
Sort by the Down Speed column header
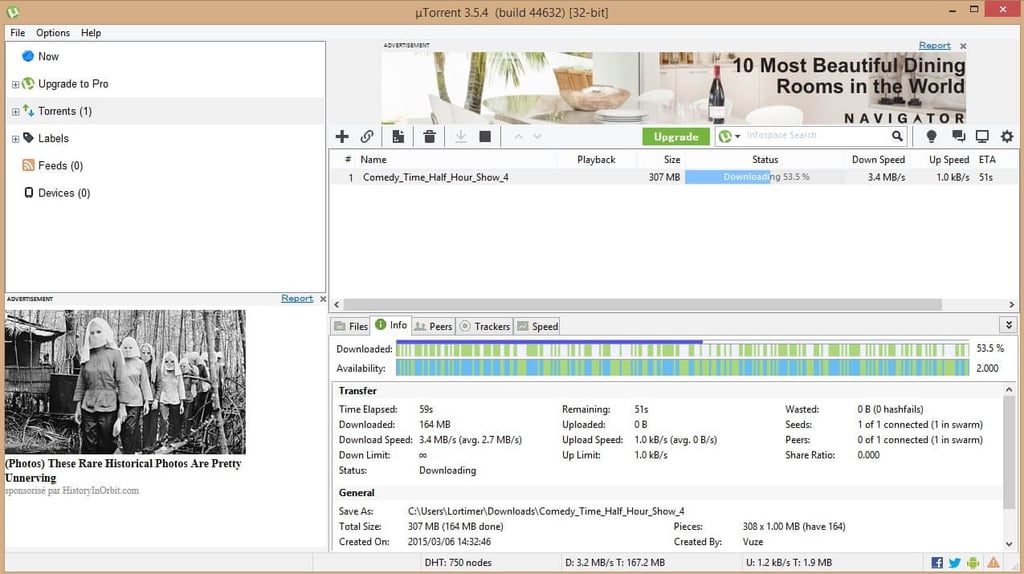point(878,159)
